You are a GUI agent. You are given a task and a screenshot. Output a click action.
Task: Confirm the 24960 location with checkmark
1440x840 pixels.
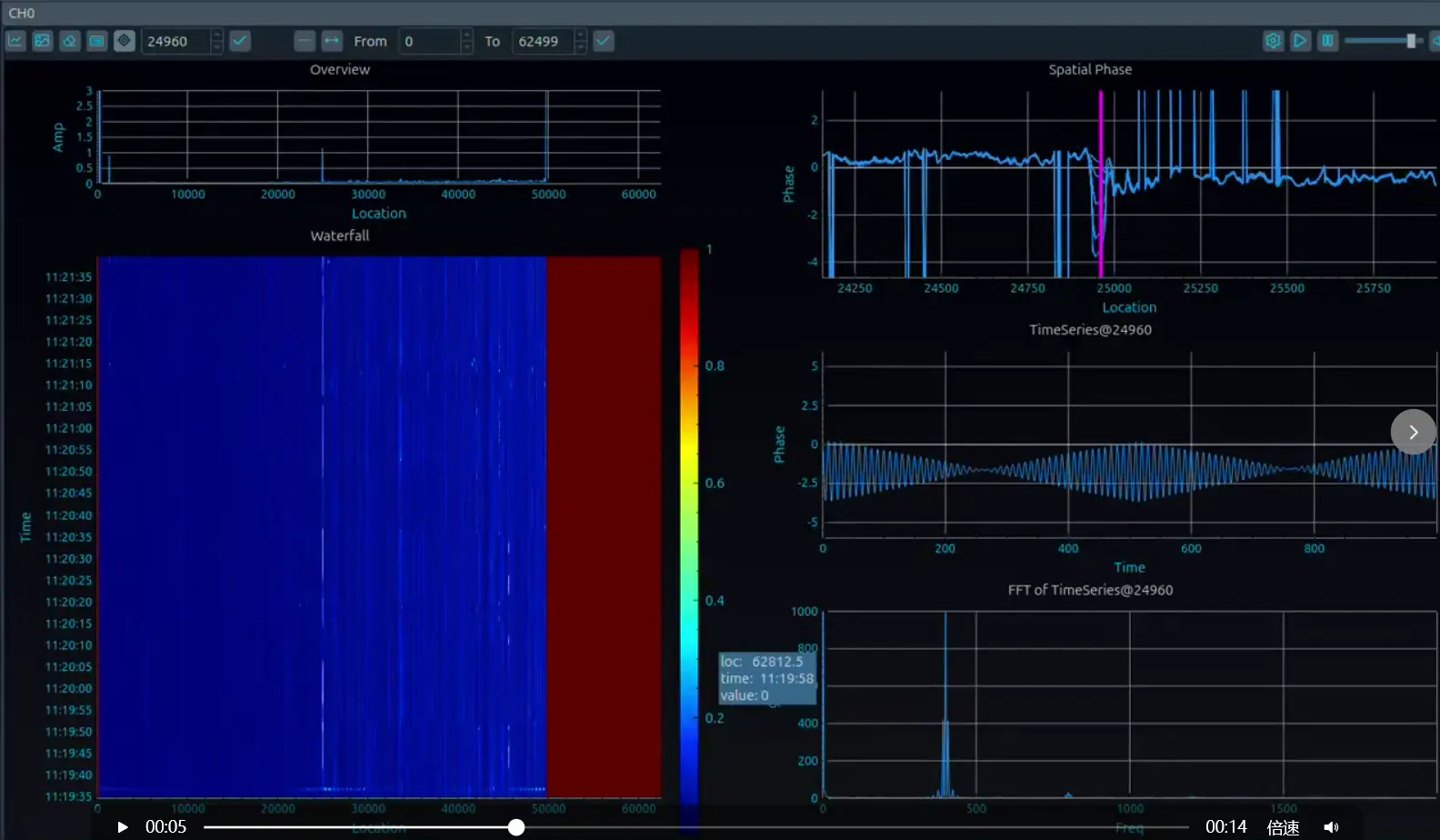240,41
